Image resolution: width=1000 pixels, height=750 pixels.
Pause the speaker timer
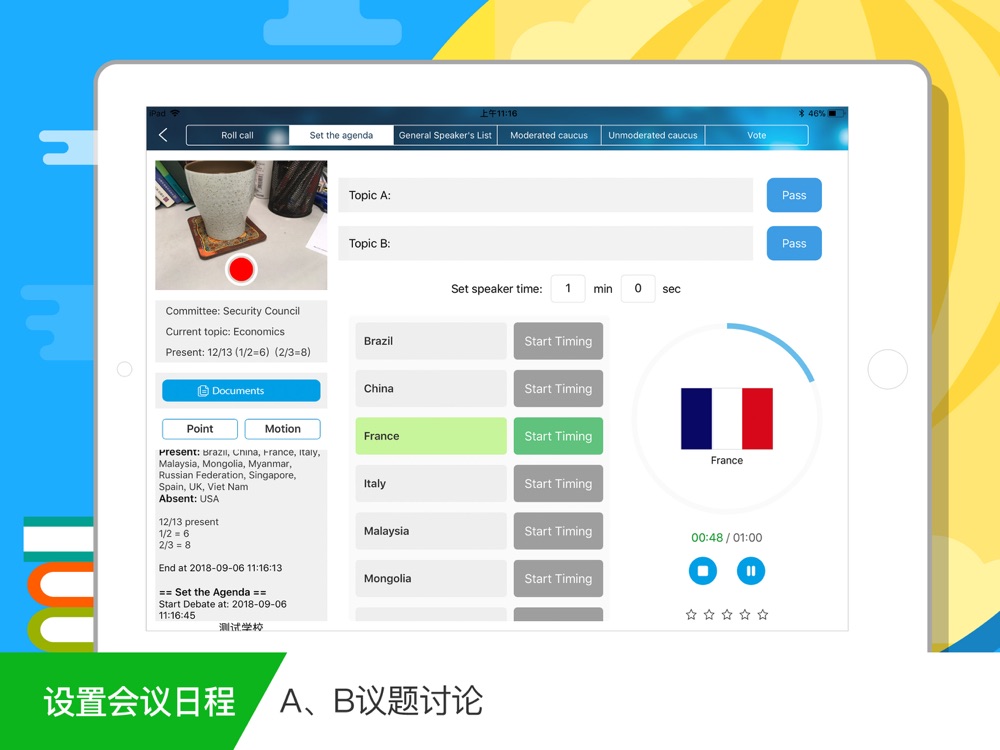[751, 571]
